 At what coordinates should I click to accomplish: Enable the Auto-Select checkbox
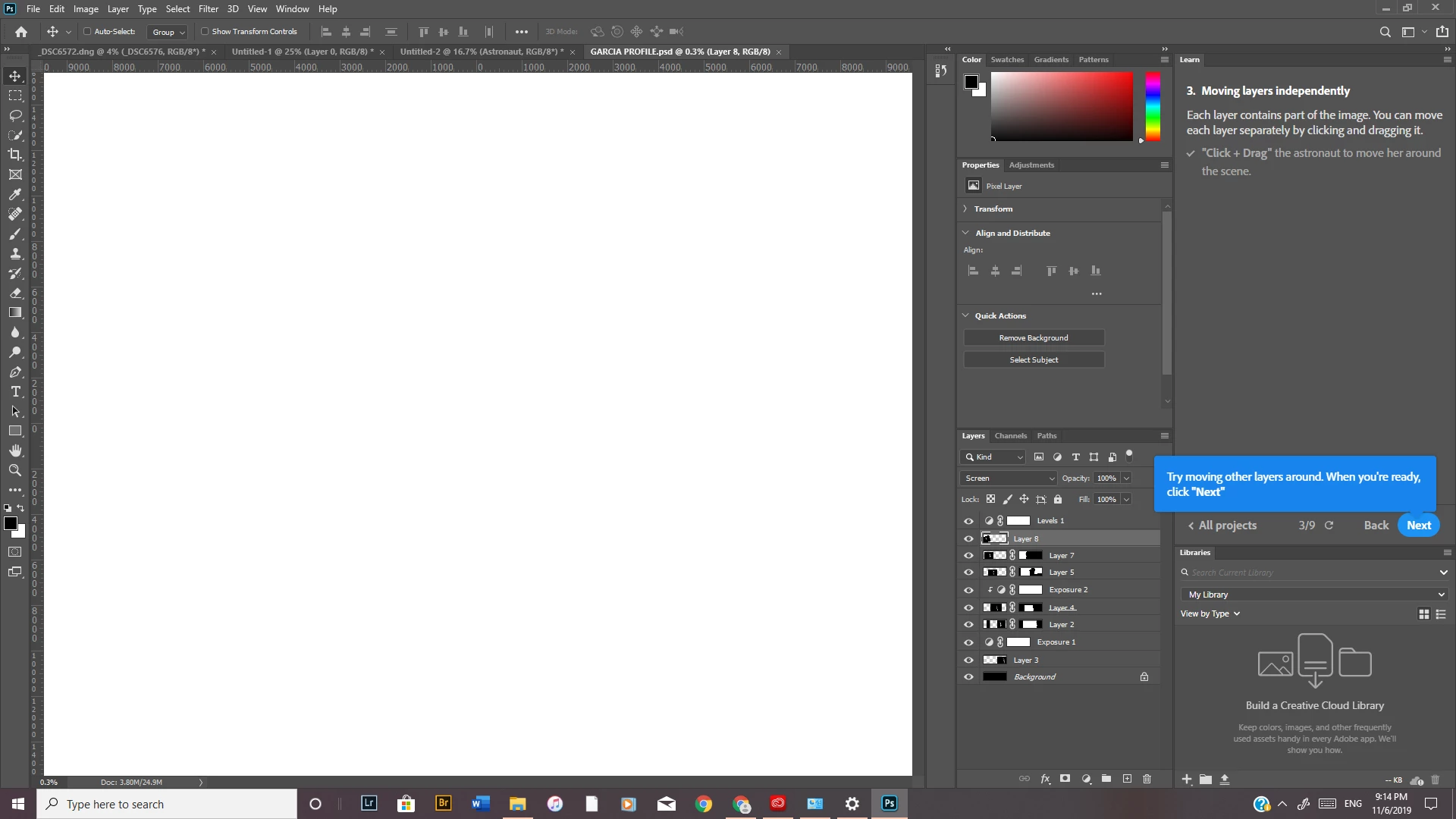(87, 32)
